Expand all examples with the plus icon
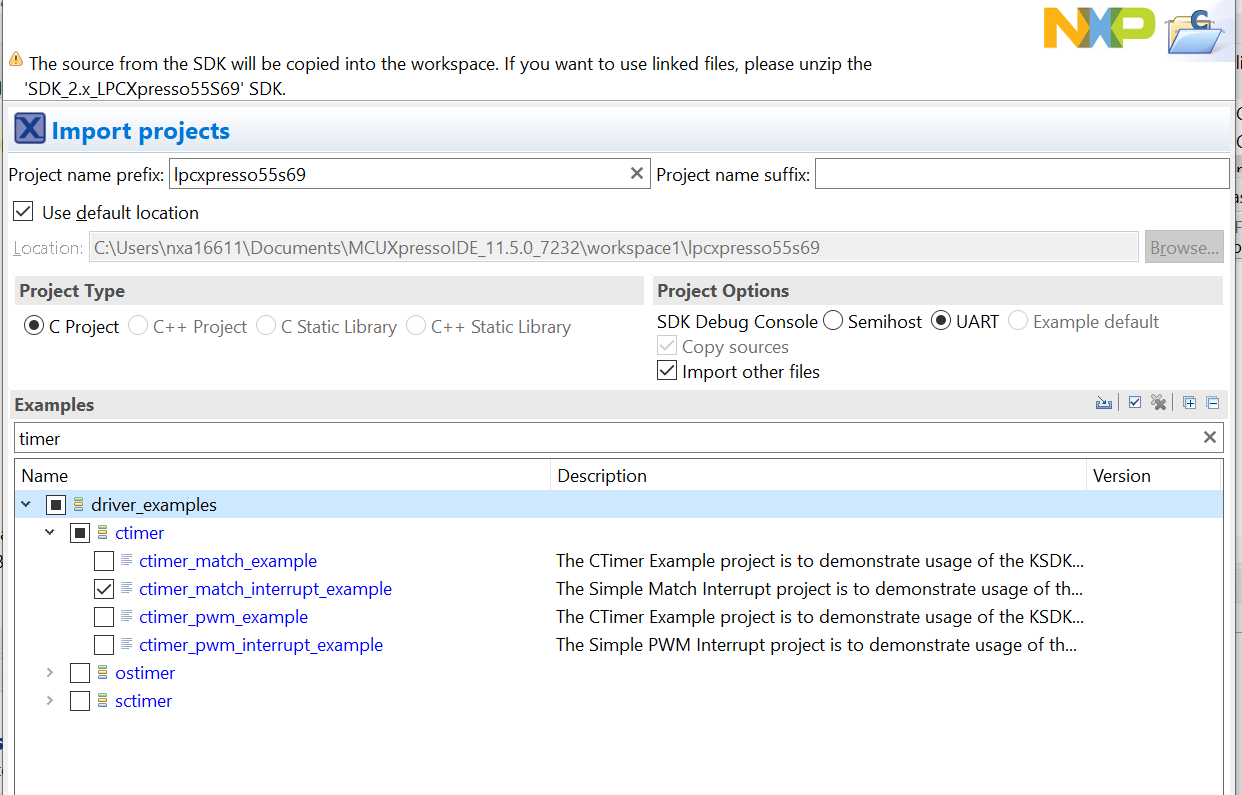The height and width of the screenshot is (795, 1242). coord(1189,403)
